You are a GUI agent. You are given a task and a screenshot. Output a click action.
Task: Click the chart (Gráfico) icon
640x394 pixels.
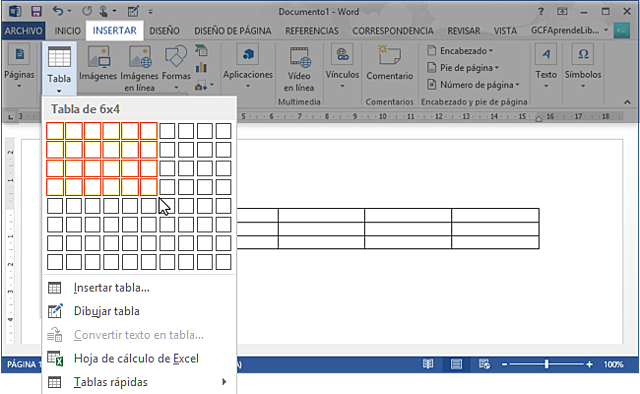(x=201, y=67)
